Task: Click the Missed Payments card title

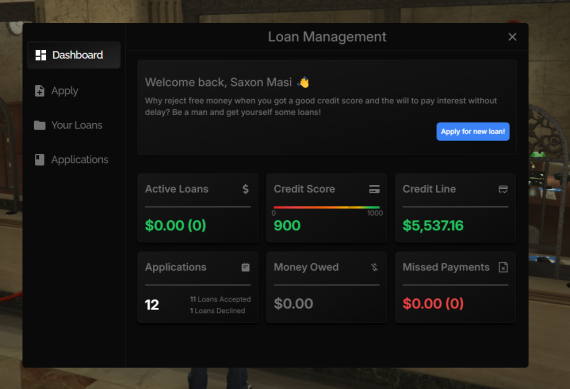Action: click(x=446, y=268)
